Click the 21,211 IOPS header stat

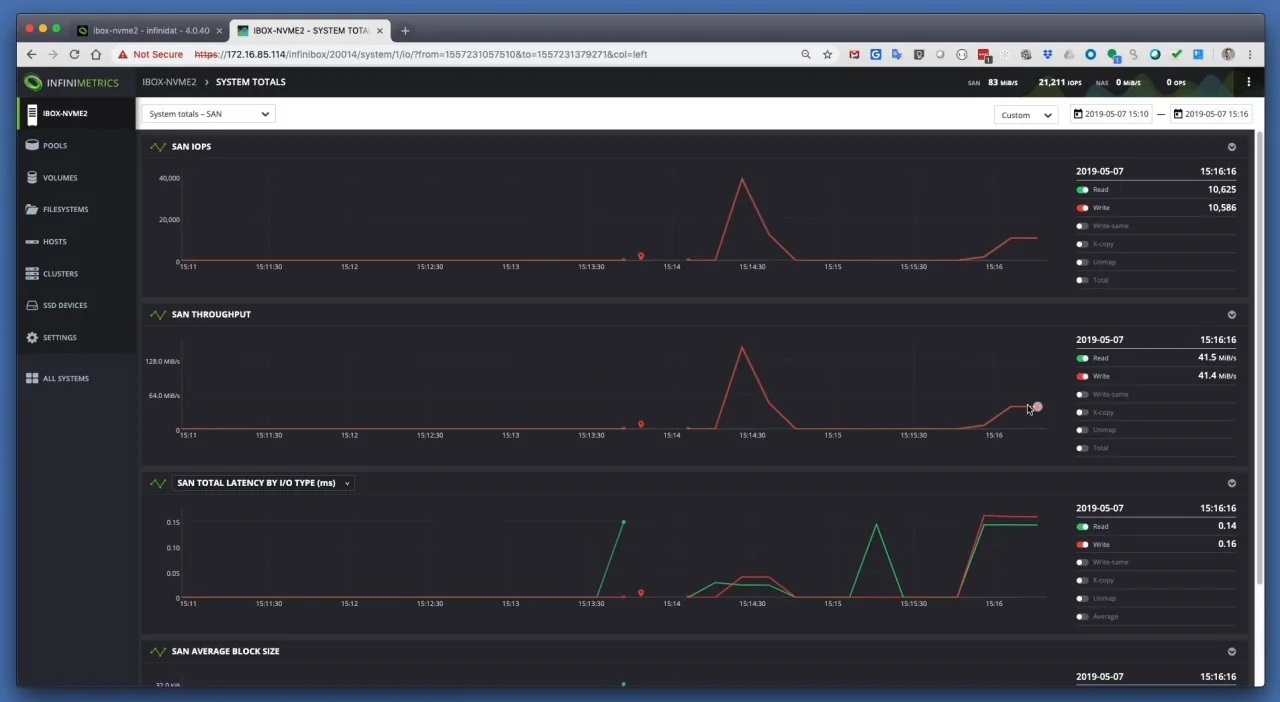coord(1060,83)
